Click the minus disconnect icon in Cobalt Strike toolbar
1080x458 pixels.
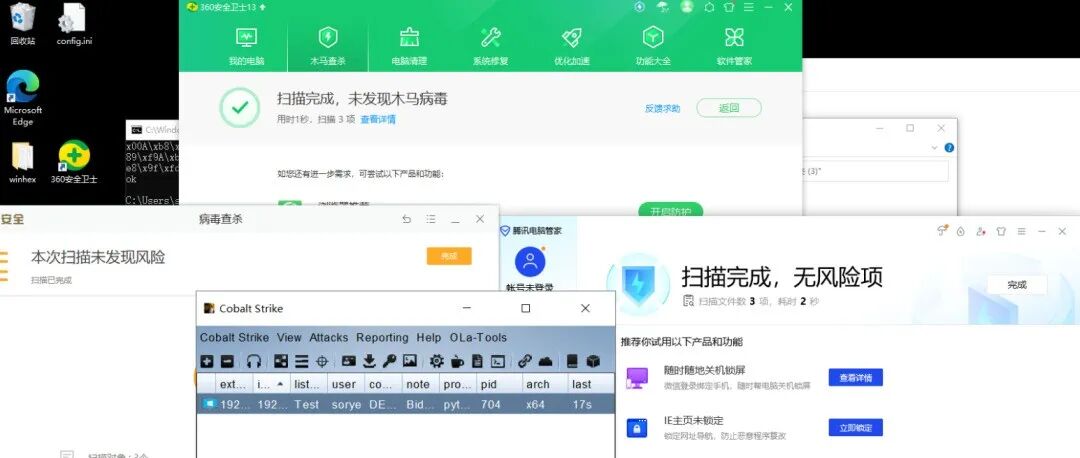point(227,361)
